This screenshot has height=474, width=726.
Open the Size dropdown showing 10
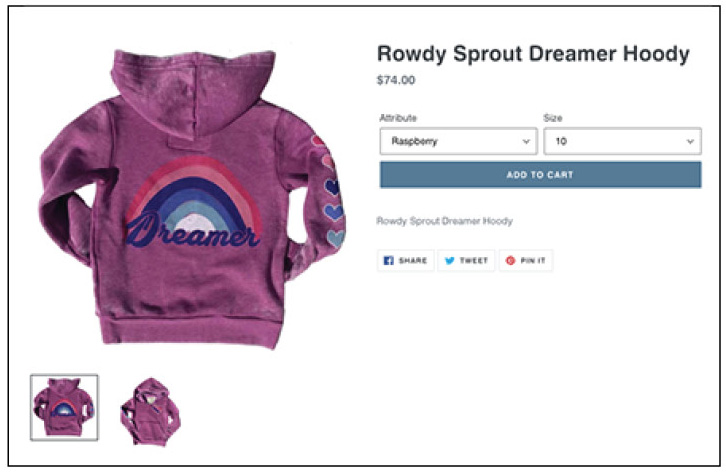(622, 141)
